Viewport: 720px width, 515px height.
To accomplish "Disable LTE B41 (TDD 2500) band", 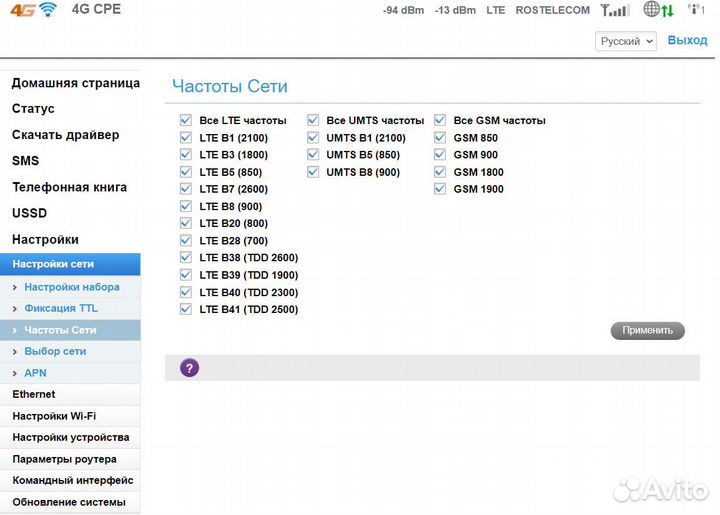I will point(186,309).
